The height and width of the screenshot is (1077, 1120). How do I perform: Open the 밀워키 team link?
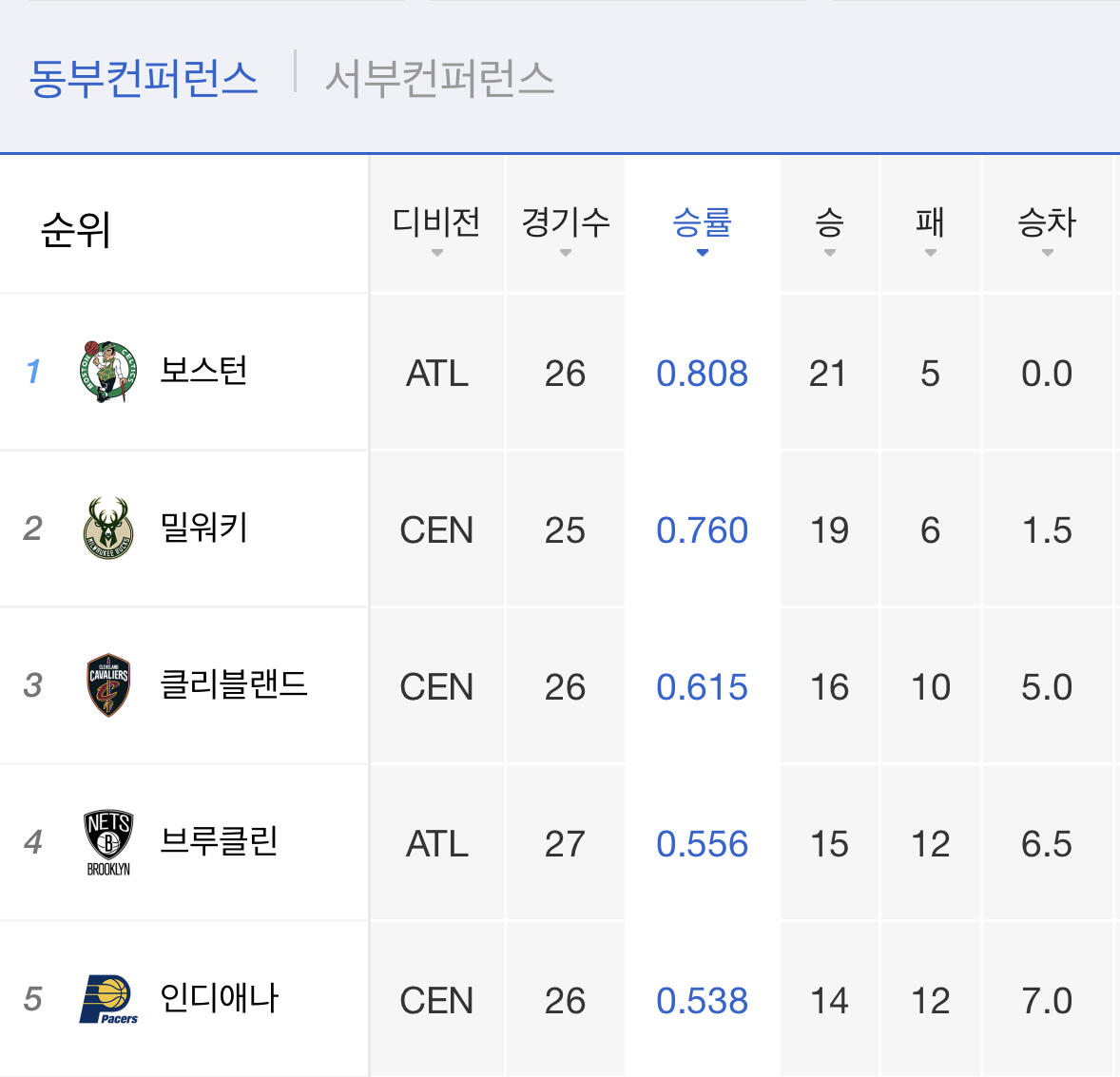203,527
